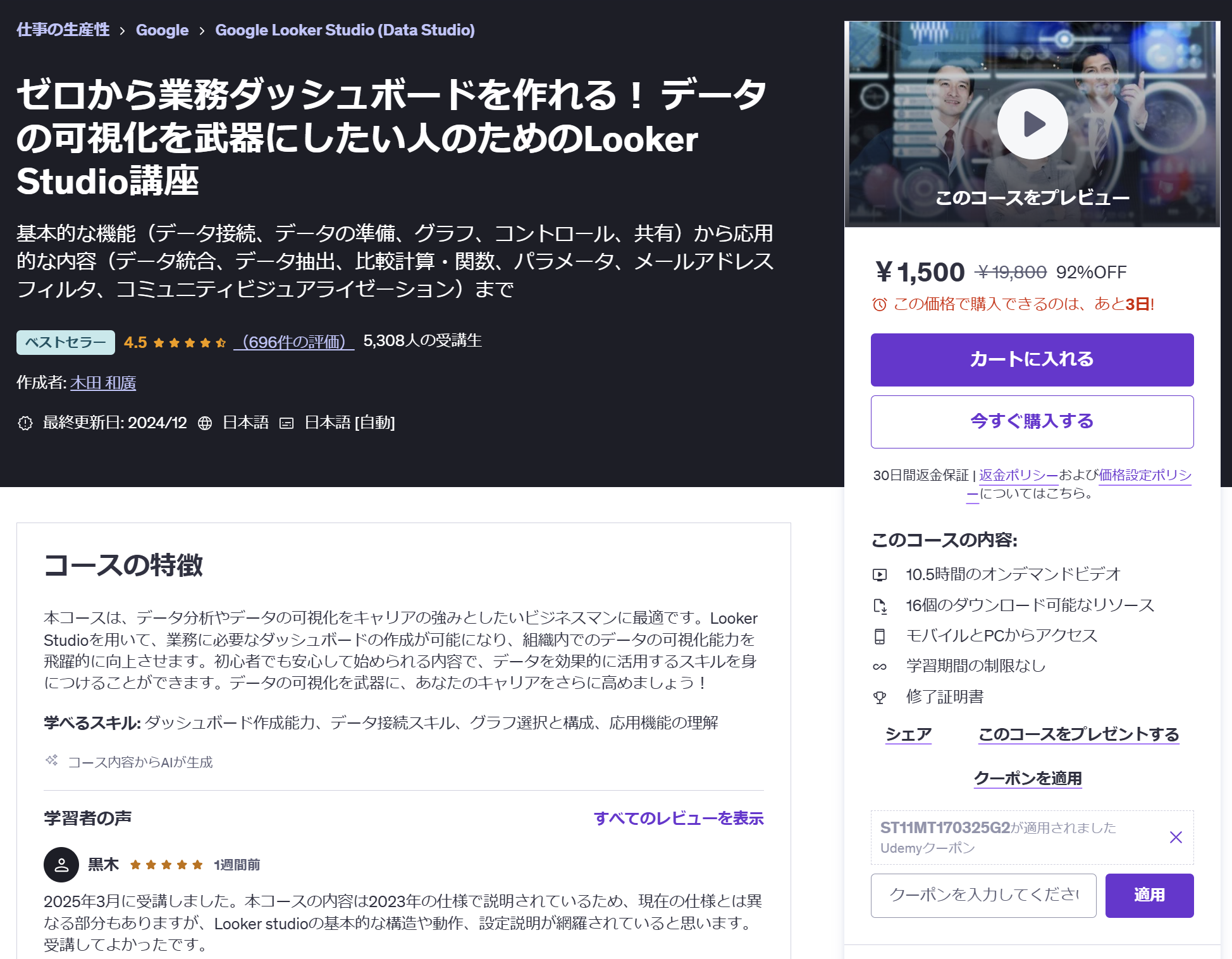Click the ¥1,500 price text
The width and height of the screenshot is (1232, 959).
[920, 272]
